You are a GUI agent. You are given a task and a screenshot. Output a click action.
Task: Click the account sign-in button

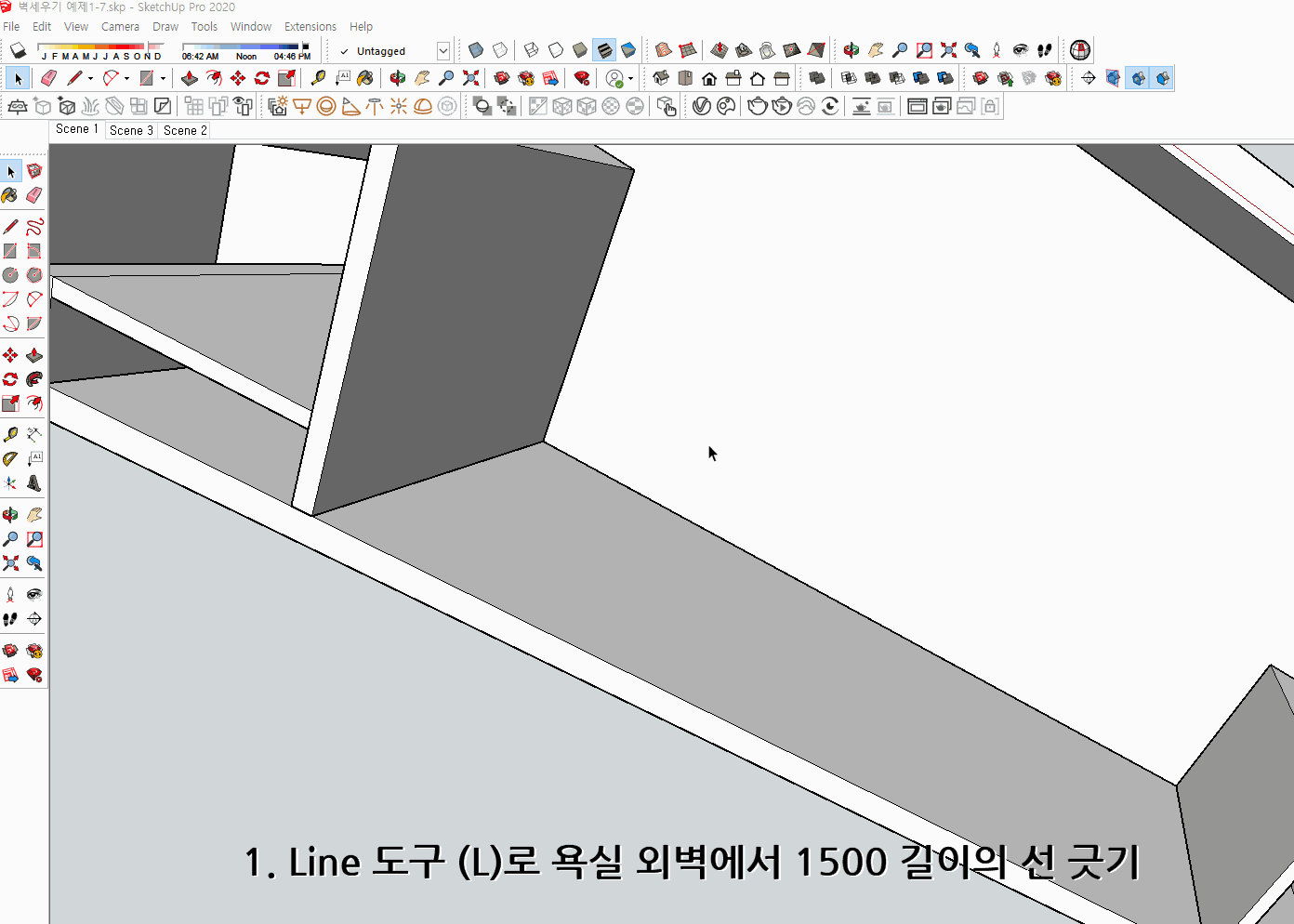pos(615,77)
